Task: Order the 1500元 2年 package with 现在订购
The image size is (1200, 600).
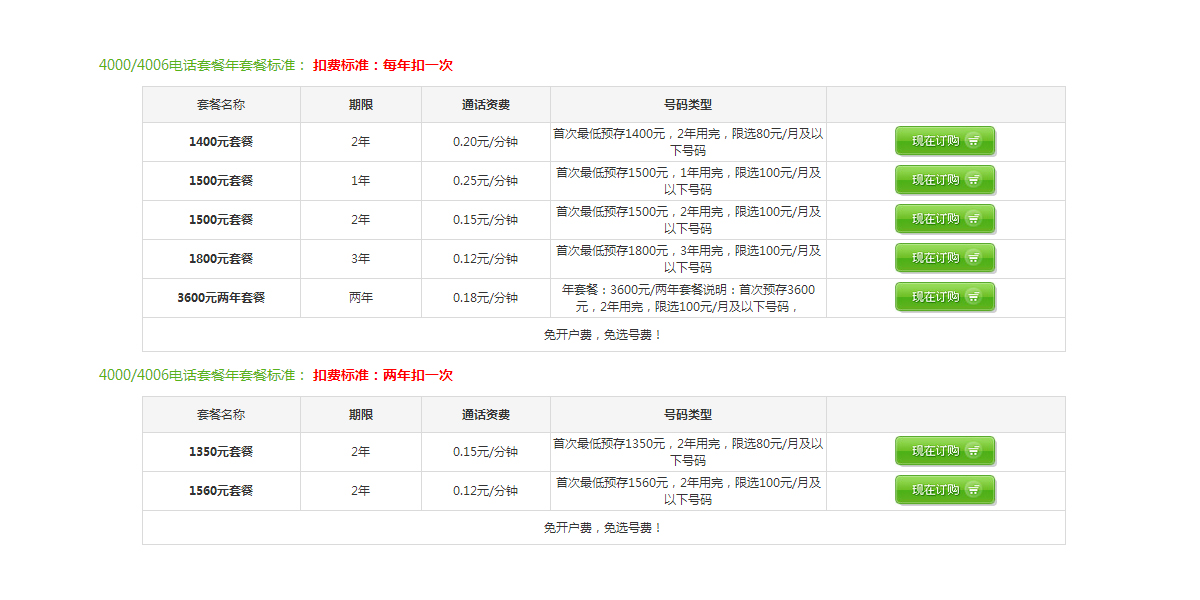Action: click(944, 220)
